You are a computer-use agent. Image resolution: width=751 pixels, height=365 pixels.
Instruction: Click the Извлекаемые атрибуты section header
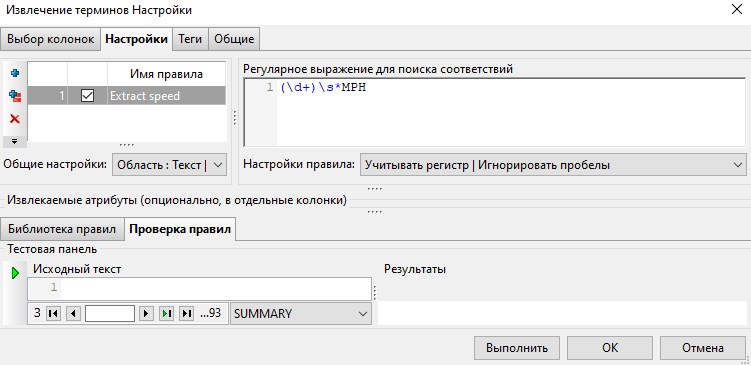(177, 200)
